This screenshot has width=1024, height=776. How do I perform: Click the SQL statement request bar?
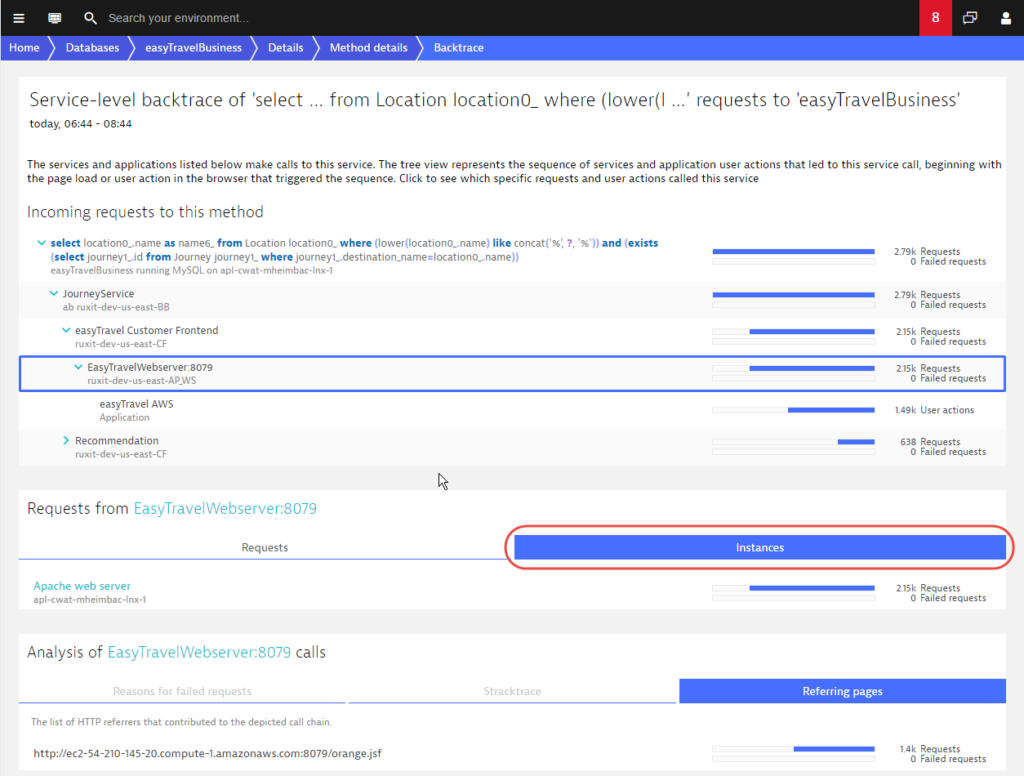point(793,251)
